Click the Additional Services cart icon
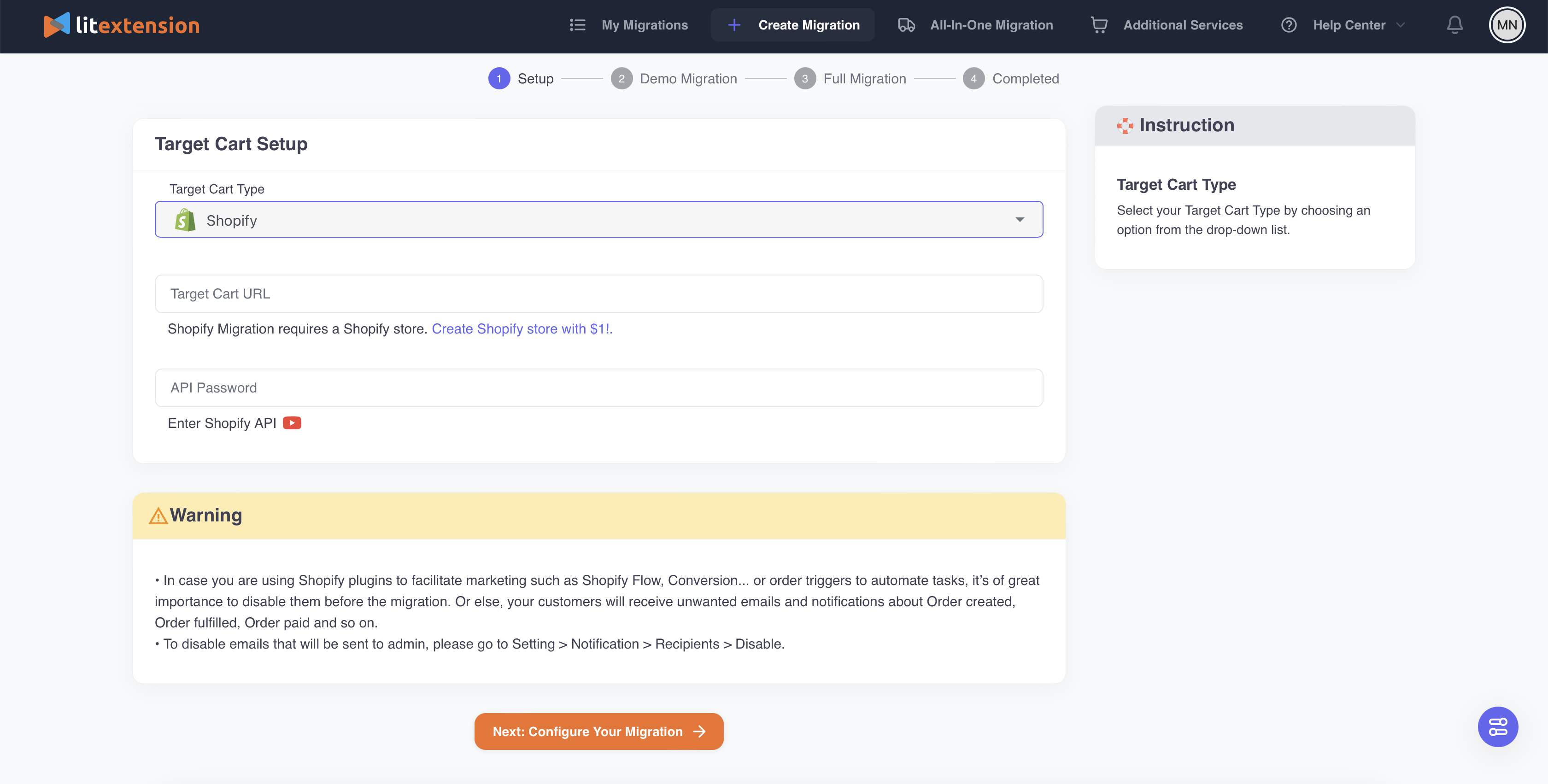The height and width of the screenshot is (784, 1548). [x=1100, y=24]
